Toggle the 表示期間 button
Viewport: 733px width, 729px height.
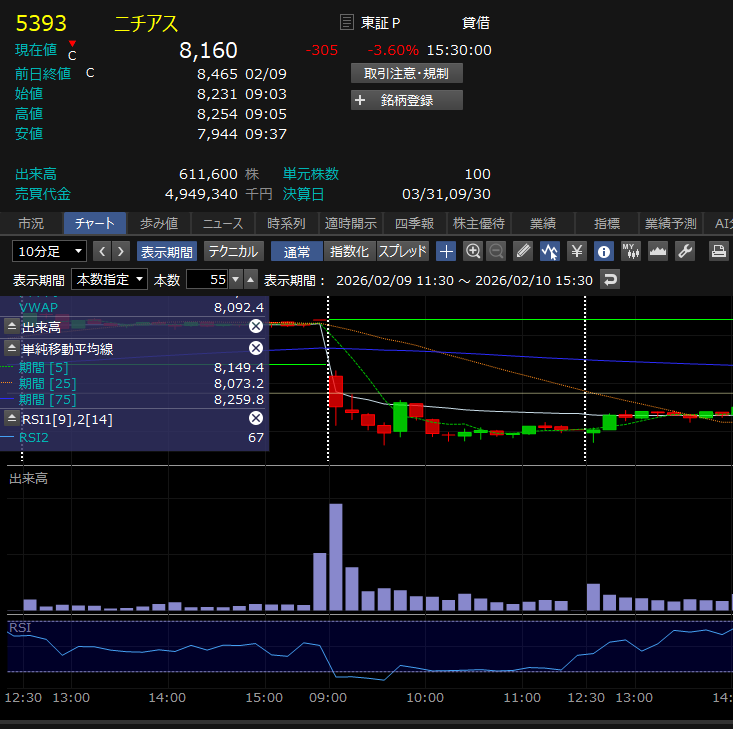166,251
